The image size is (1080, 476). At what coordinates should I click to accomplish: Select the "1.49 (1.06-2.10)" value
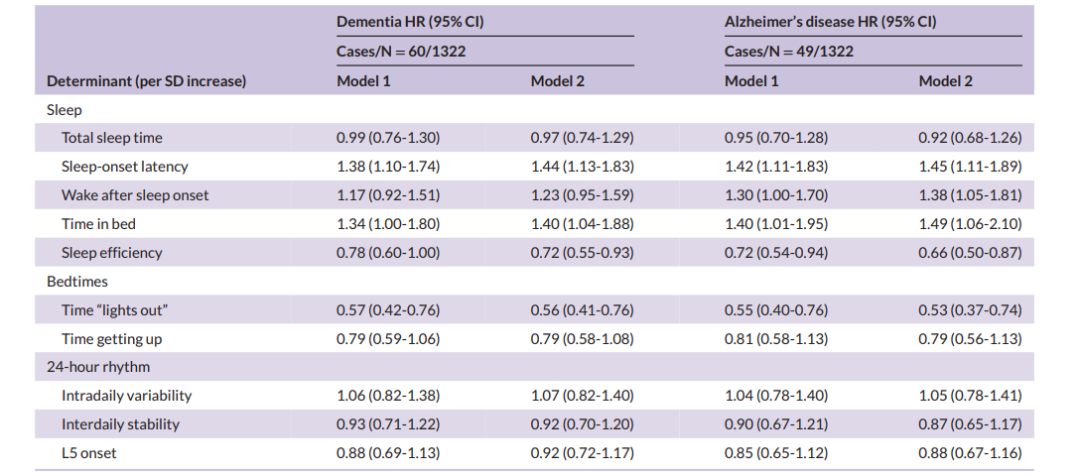[970, 224]
